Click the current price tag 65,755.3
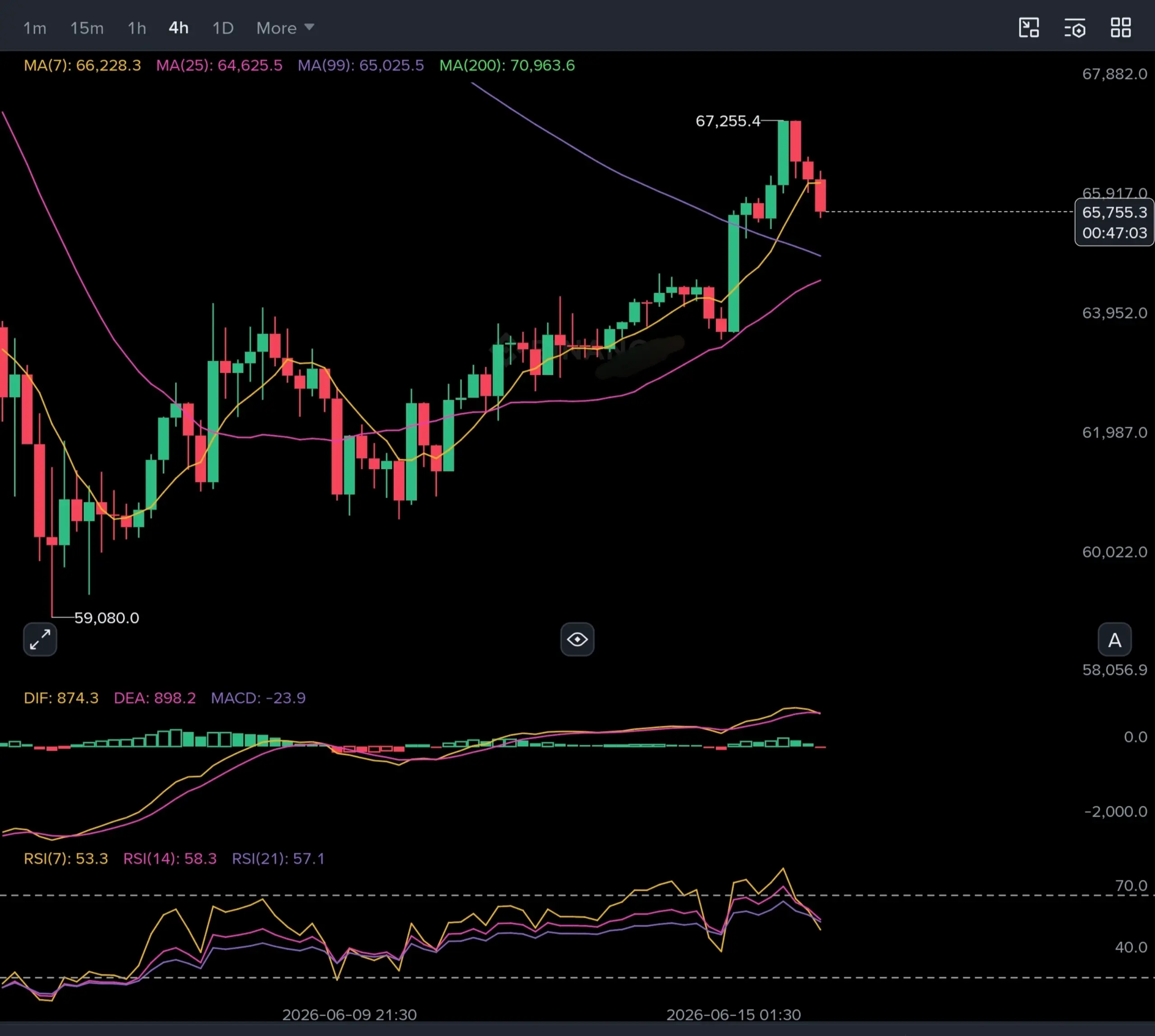This screenshot has height=1036, width=1155. [1114, 222]
